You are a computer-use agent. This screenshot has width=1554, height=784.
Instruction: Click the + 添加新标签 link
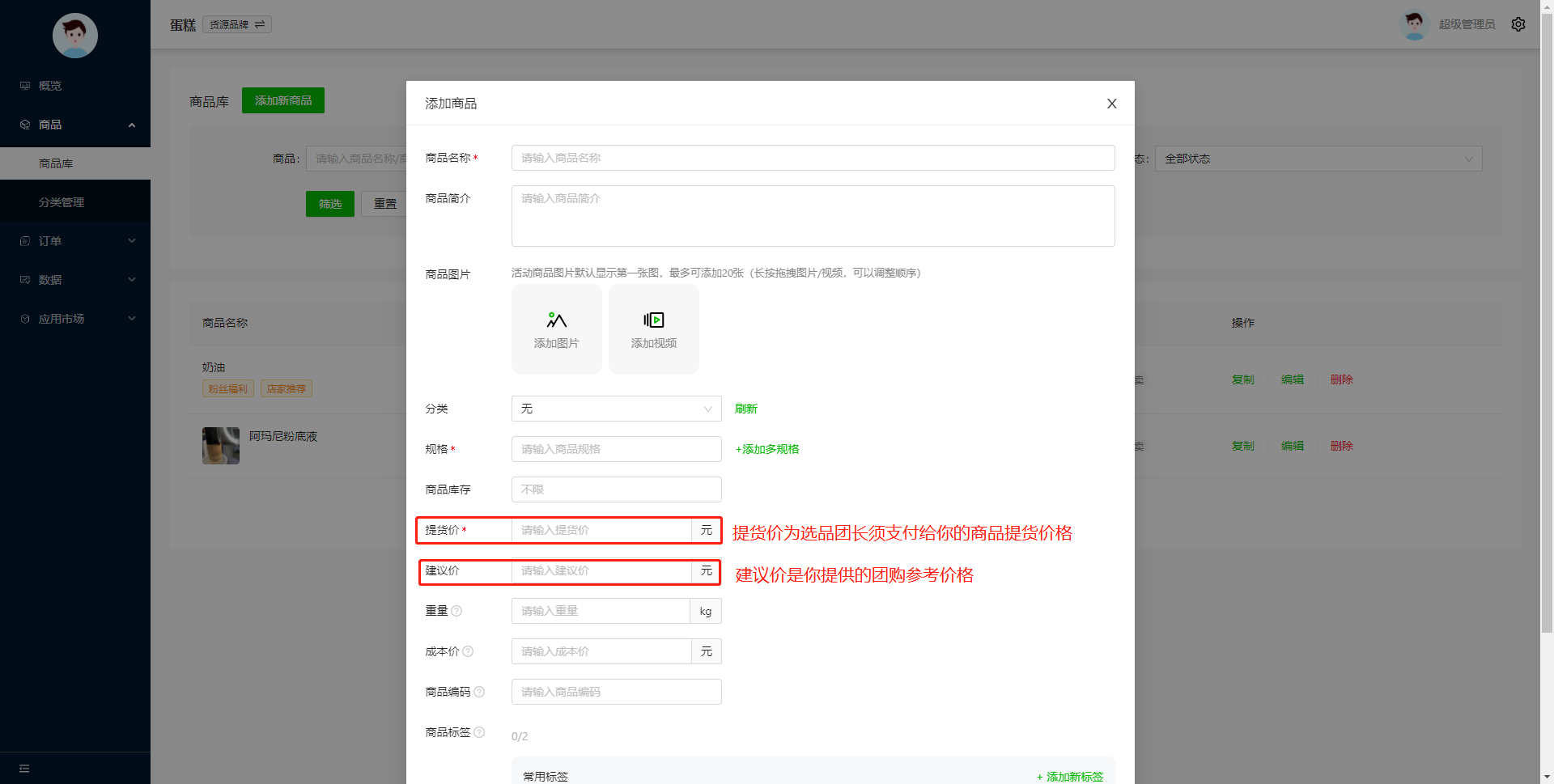(x=1070, y=777)
